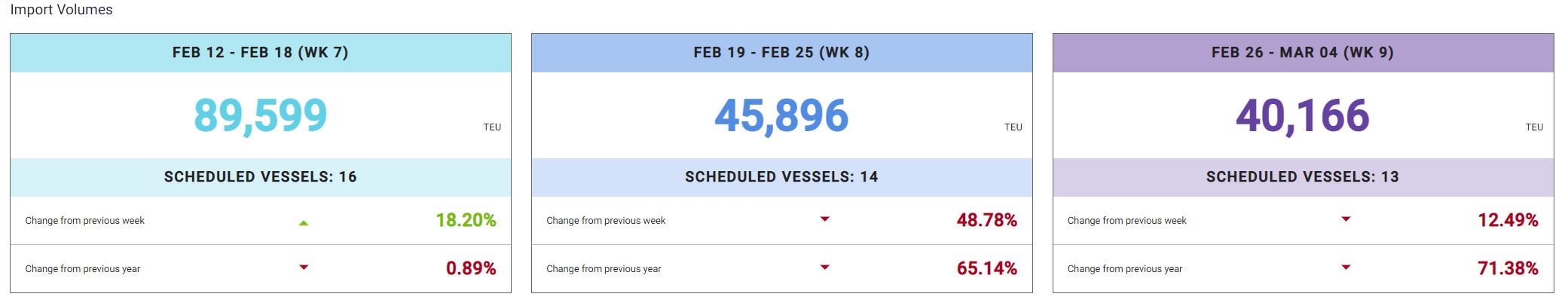
Task: Click the 40,166 TEU volume figure
Action: (1302, 116)
